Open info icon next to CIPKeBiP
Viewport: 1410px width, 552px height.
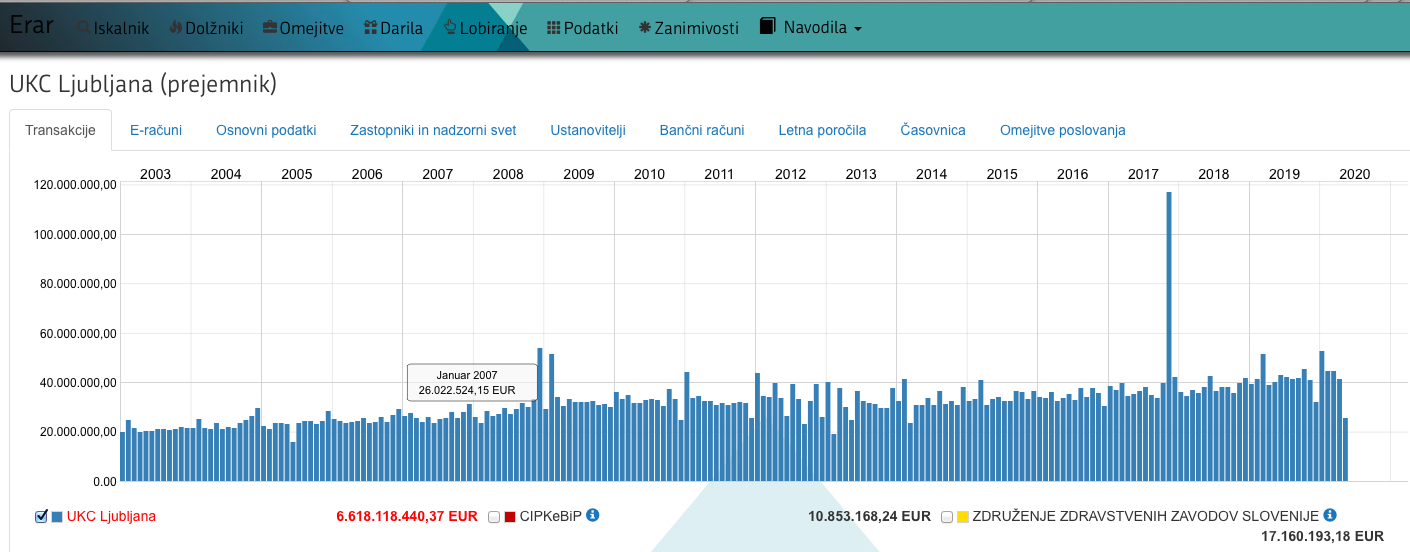592,515
